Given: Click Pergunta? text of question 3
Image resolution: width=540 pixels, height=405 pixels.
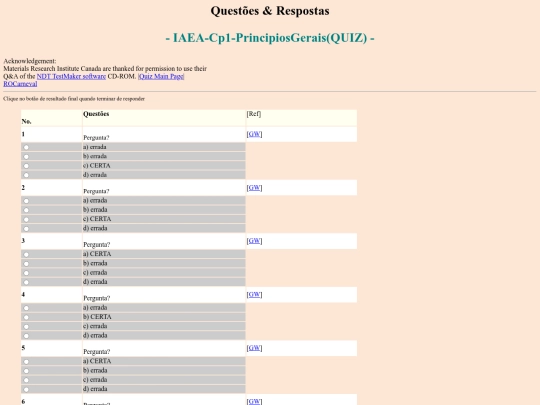Looking at the screenshot, I should click(x=96, y=245).
